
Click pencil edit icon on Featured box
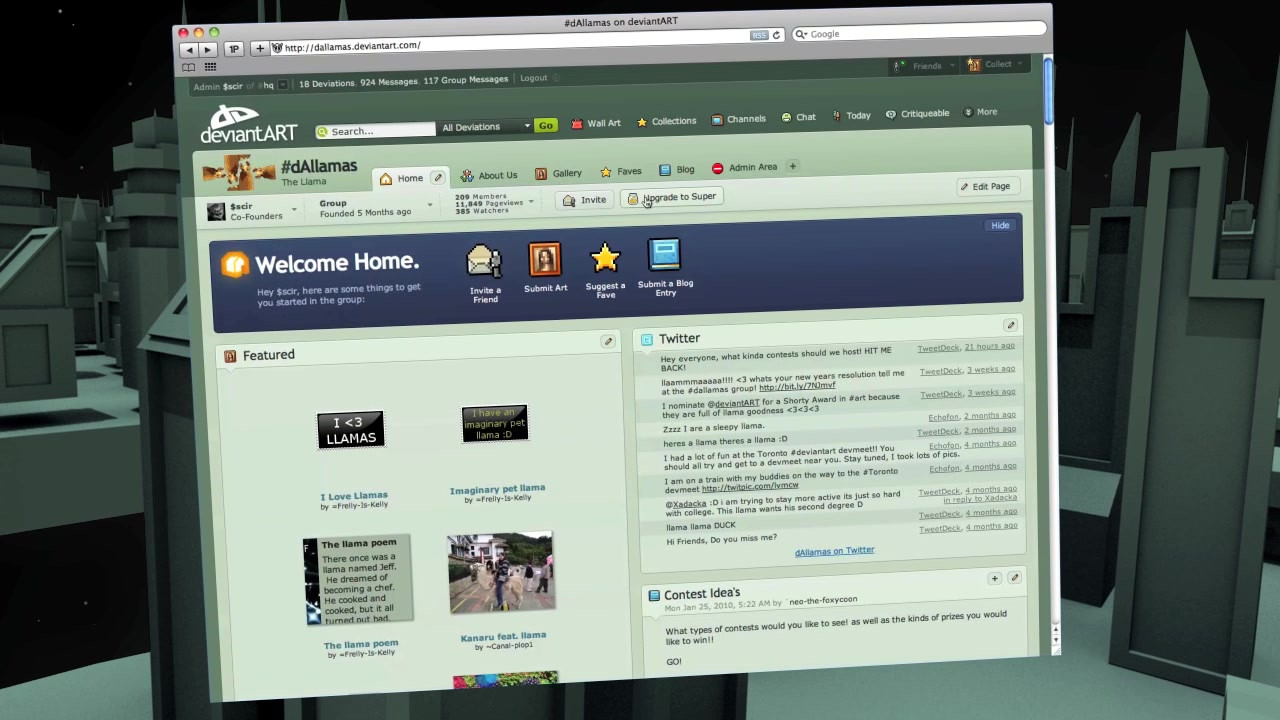[608, 342]
